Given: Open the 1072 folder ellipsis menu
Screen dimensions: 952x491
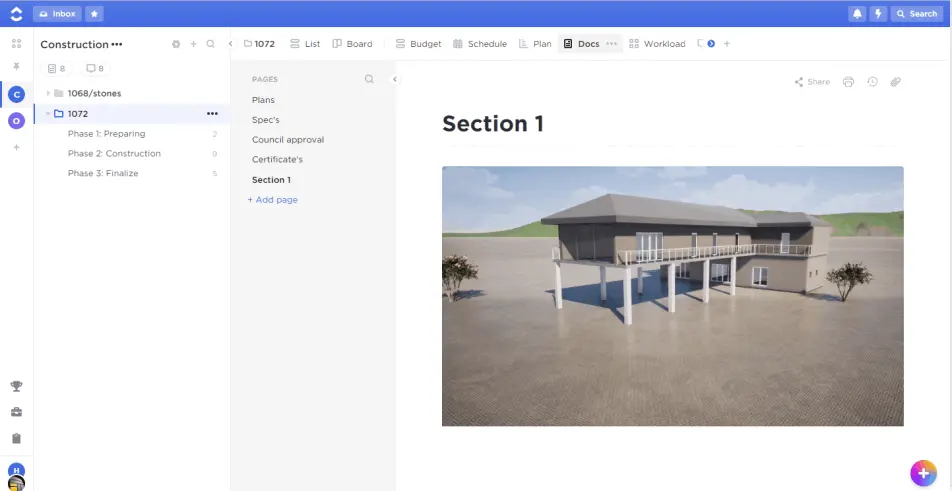Looking at the screenshot, I should click(x=212, y=114).
